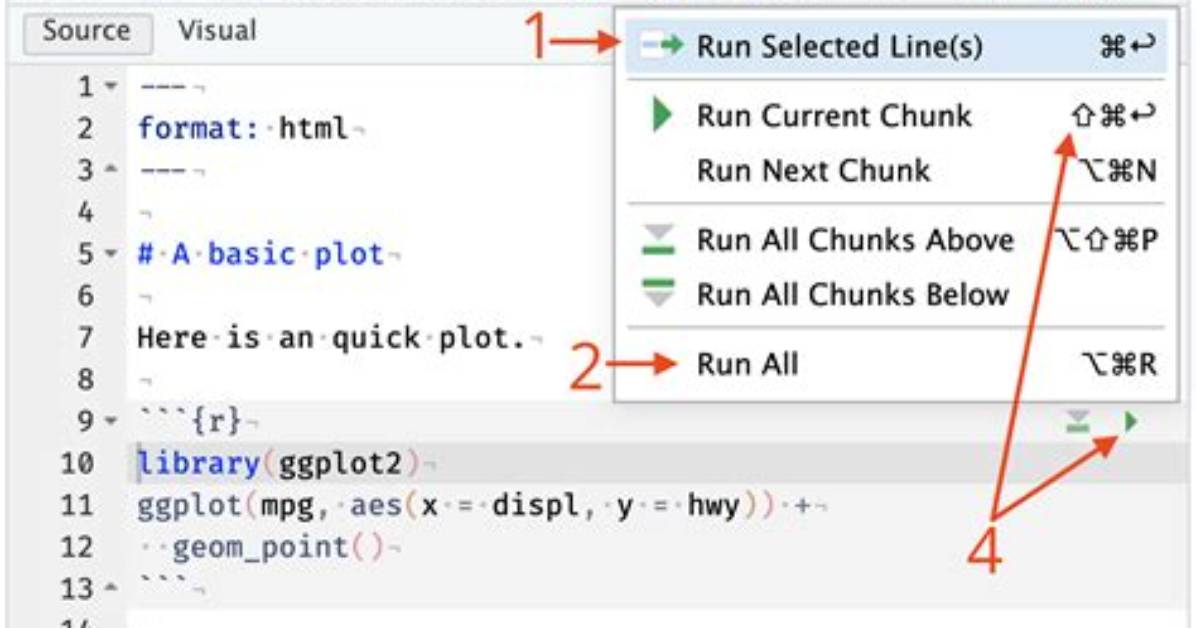1196x628 pixels.
Task: Switch to the Visual editor mode
Action: tap(217, 31)
